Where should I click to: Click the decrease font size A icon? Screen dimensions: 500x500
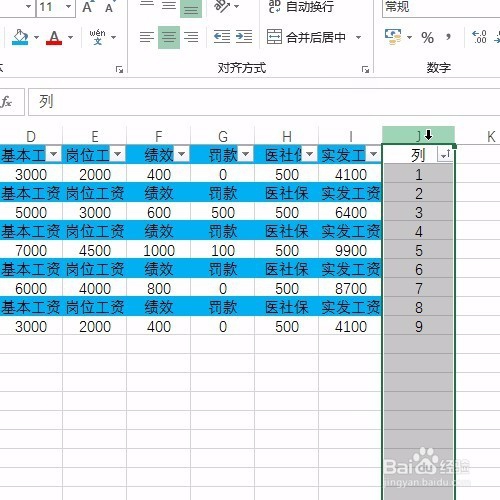click(x=109, y=7)
